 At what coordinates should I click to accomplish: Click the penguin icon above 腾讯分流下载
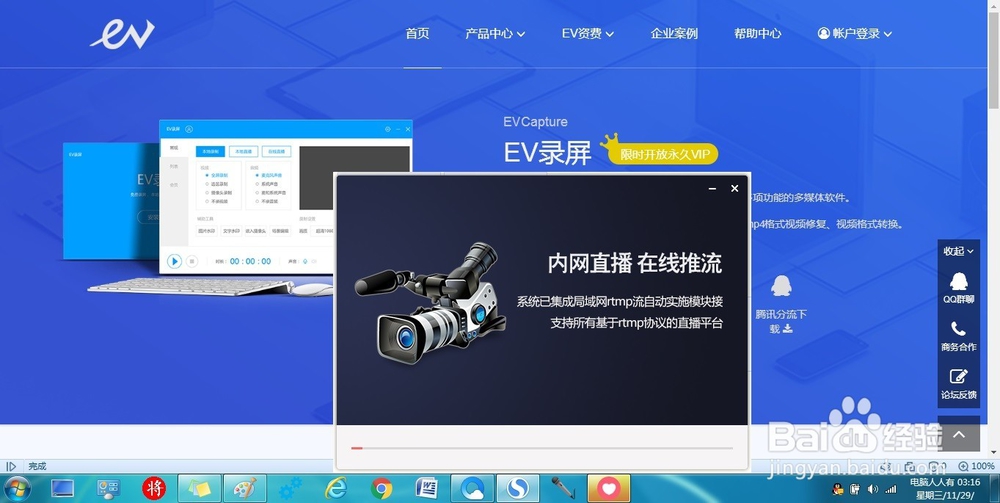(x=781, y=286)
